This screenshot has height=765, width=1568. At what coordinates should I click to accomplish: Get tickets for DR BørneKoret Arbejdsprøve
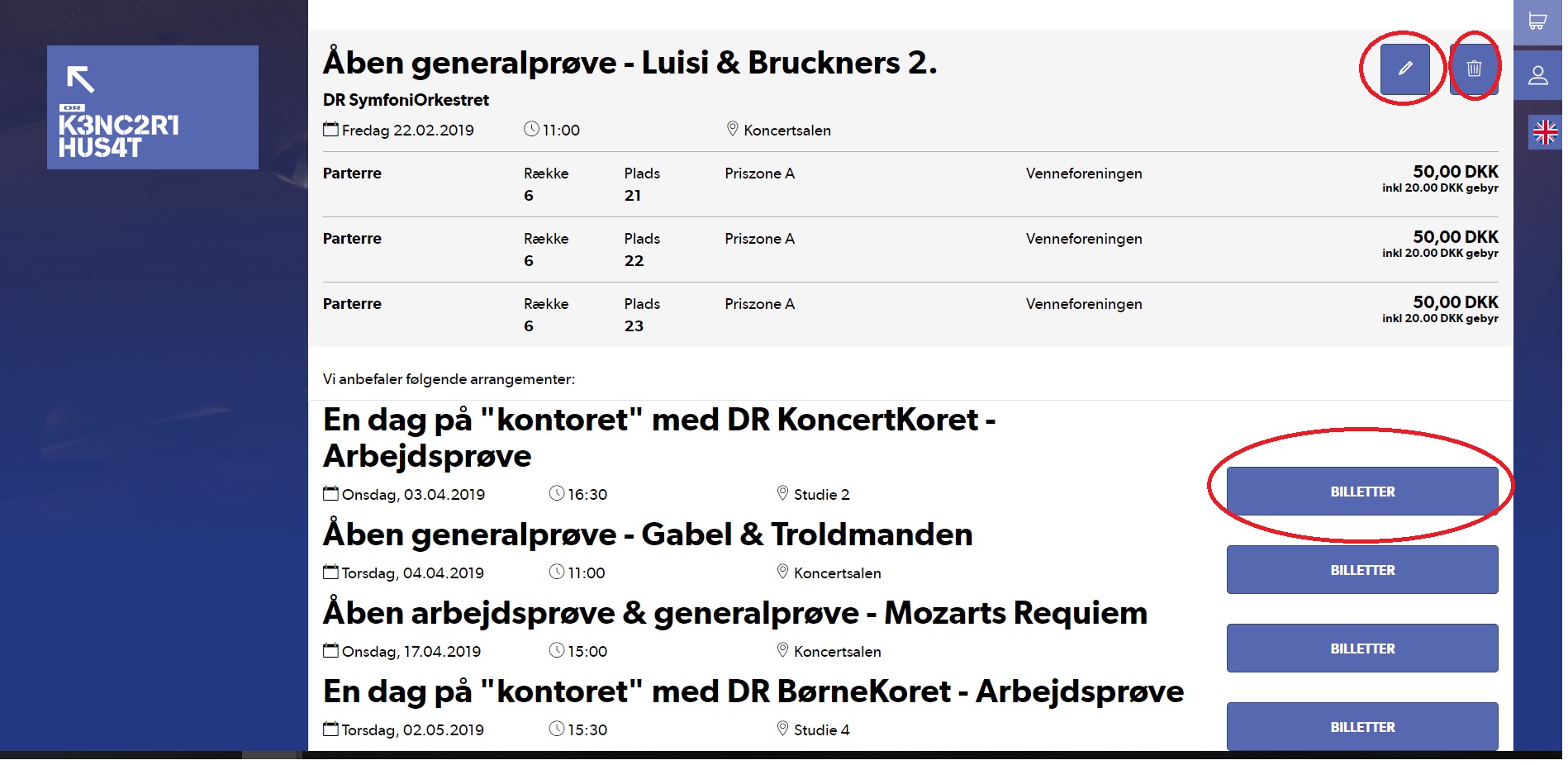coord(1361,727)
